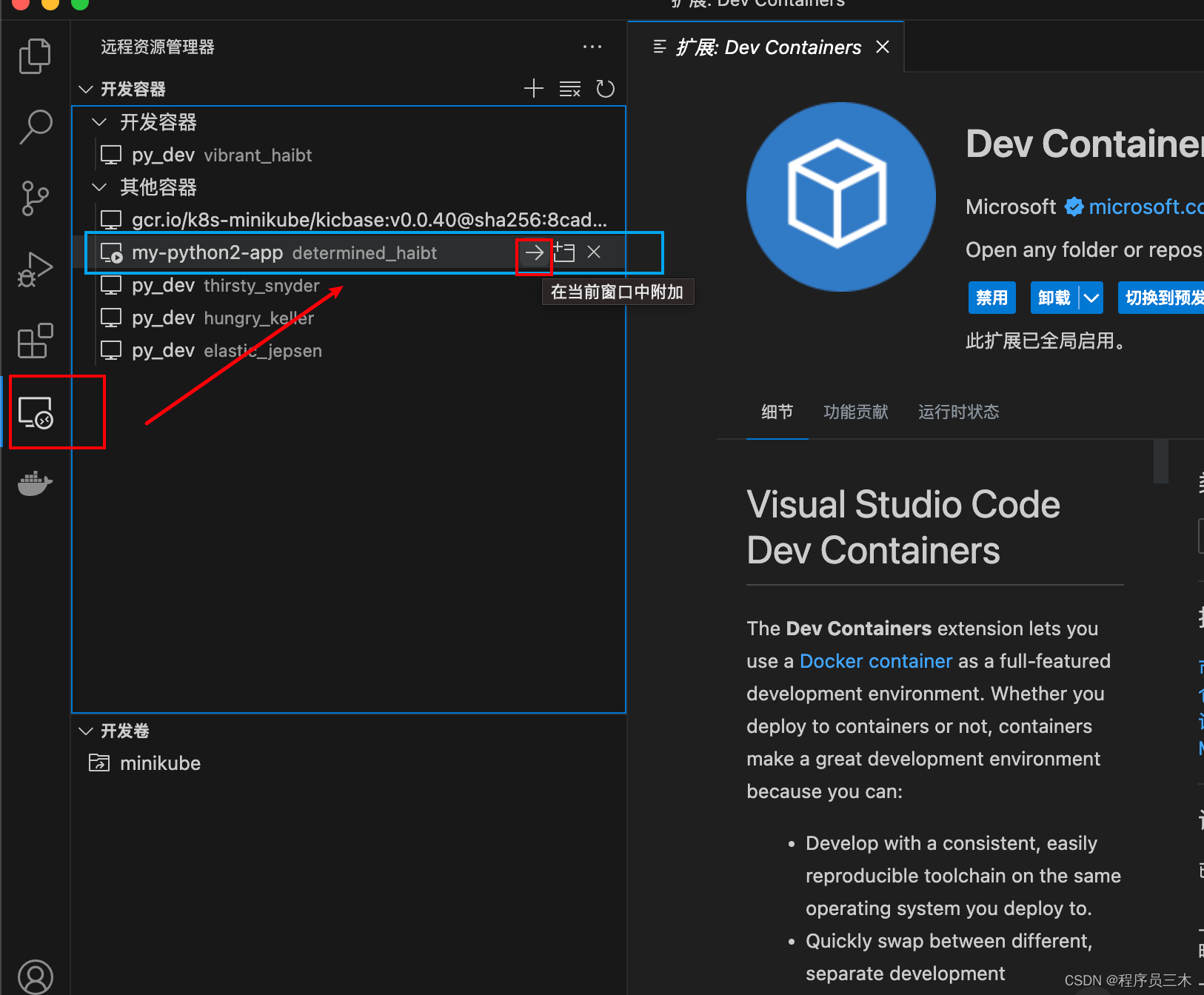Click the Microsoft publisher name
This screenshot has width=1204, height=995.
coord(1011,207)
